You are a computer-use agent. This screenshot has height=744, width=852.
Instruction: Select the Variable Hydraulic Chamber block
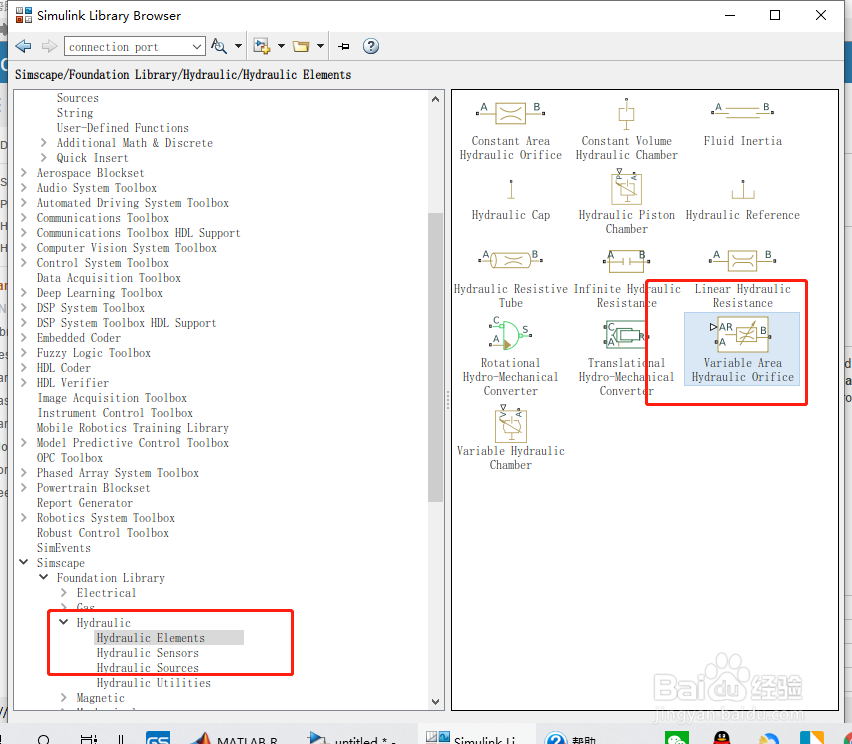tap(511, 437)
